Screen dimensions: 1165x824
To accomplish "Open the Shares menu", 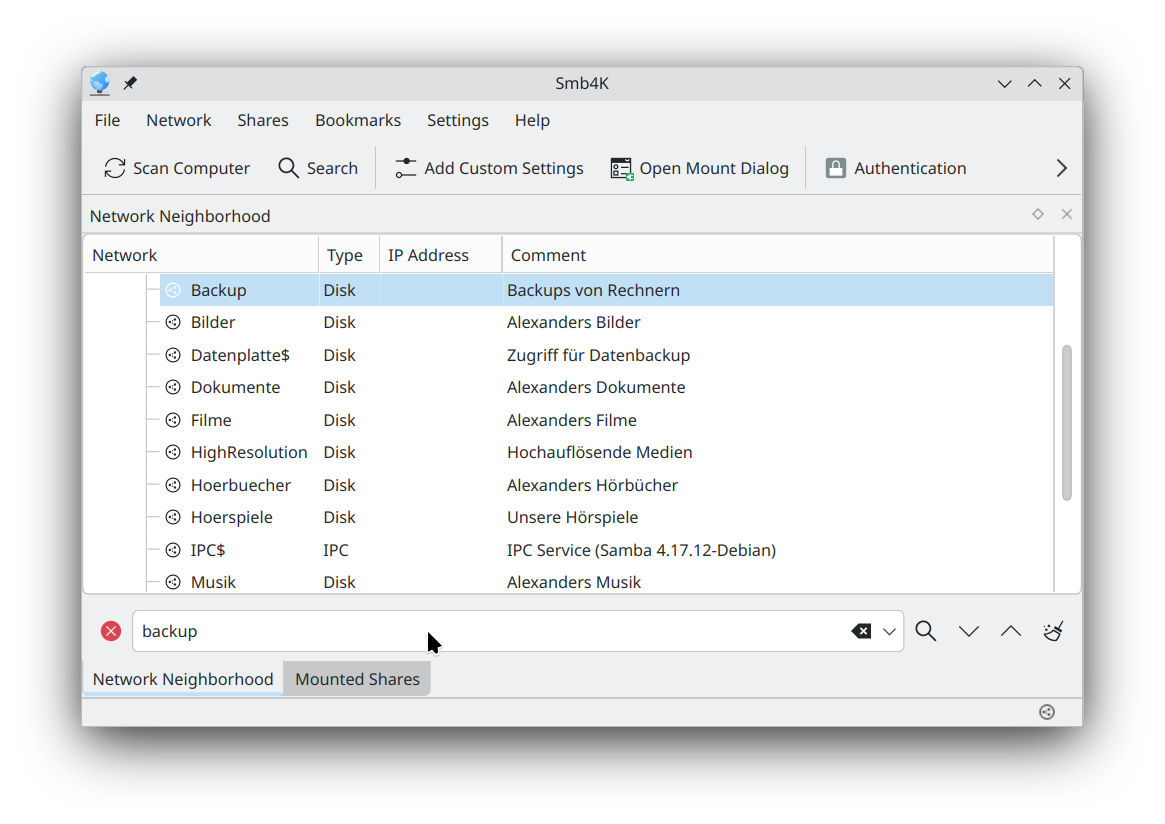I will click(x=262, y=120).
